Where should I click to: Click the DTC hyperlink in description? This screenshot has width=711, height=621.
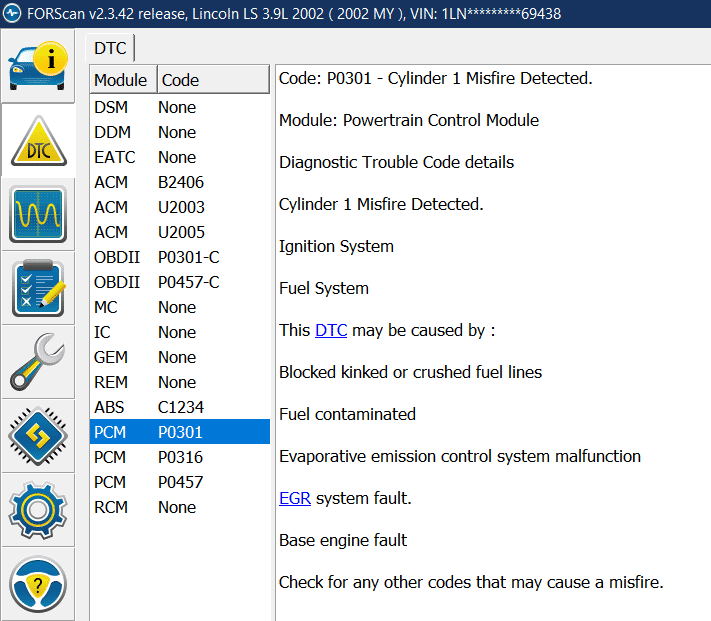coord(331,330)
